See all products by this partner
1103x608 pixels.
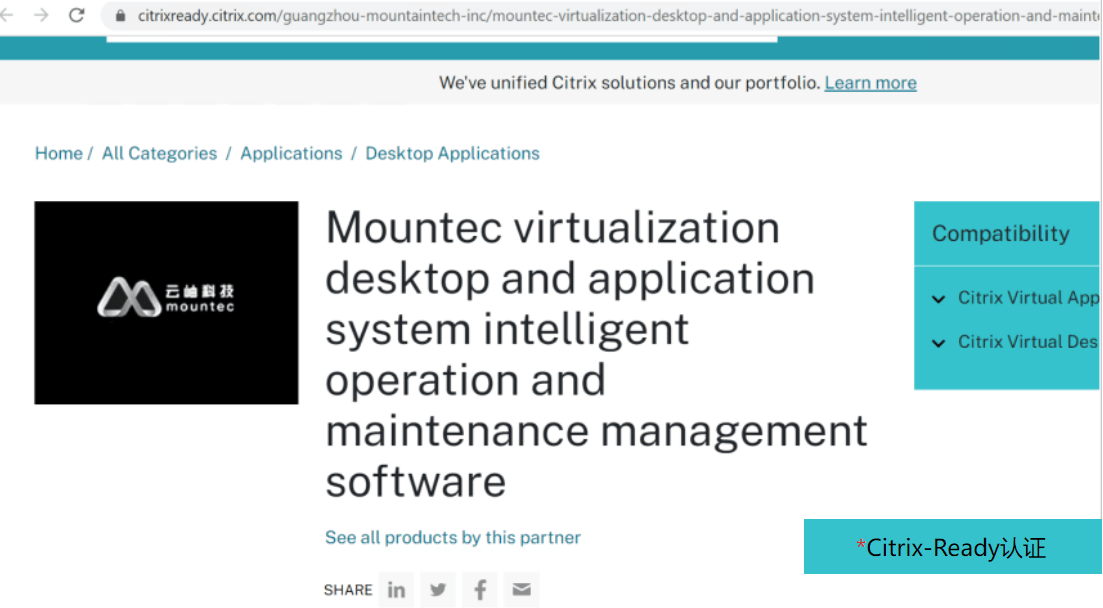(x=452, y=538)
